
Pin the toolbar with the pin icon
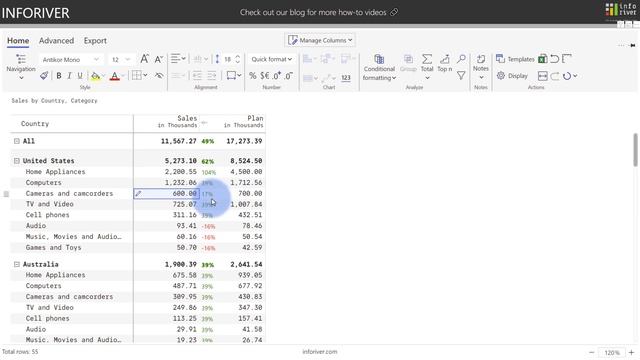tap(633, 45)
